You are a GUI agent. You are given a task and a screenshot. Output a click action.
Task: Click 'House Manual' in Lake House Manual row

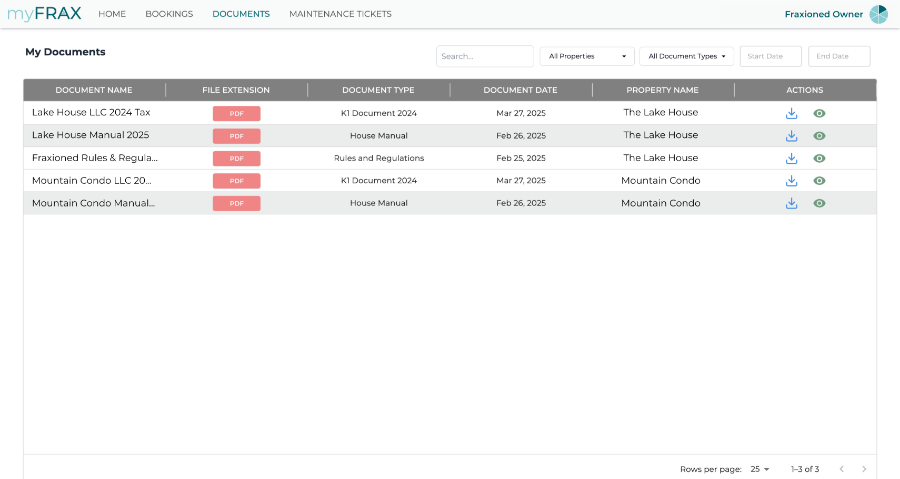(379, 136)
